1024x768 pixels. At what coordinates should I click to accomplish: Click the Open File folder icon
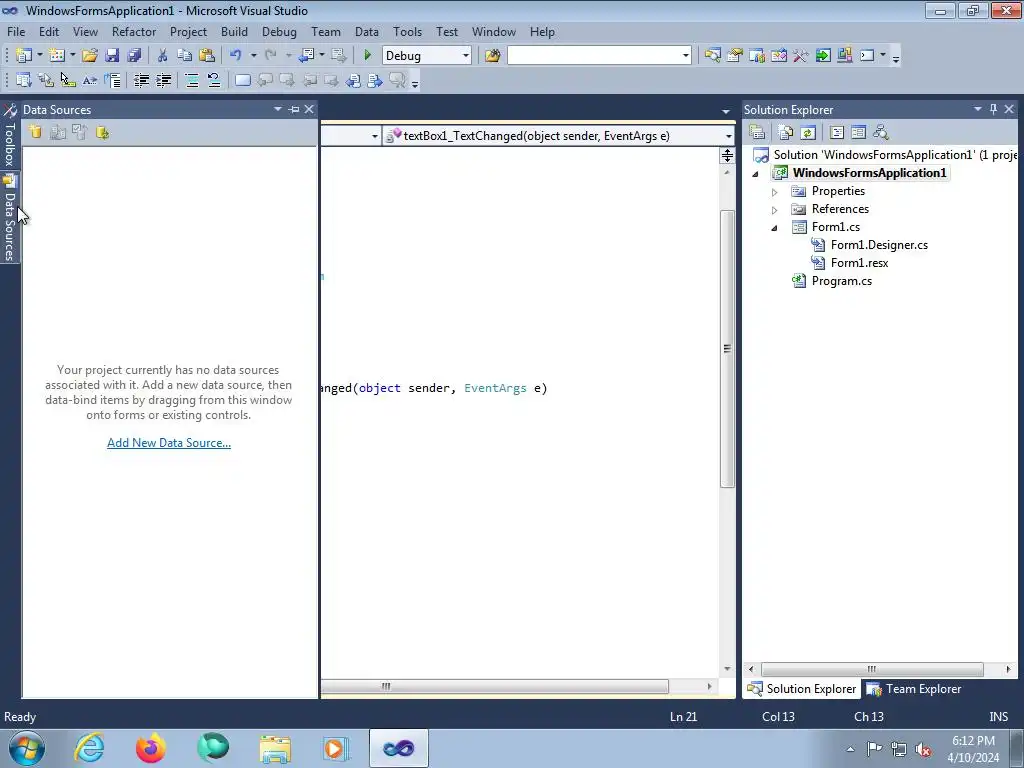[x=90, y=56]
